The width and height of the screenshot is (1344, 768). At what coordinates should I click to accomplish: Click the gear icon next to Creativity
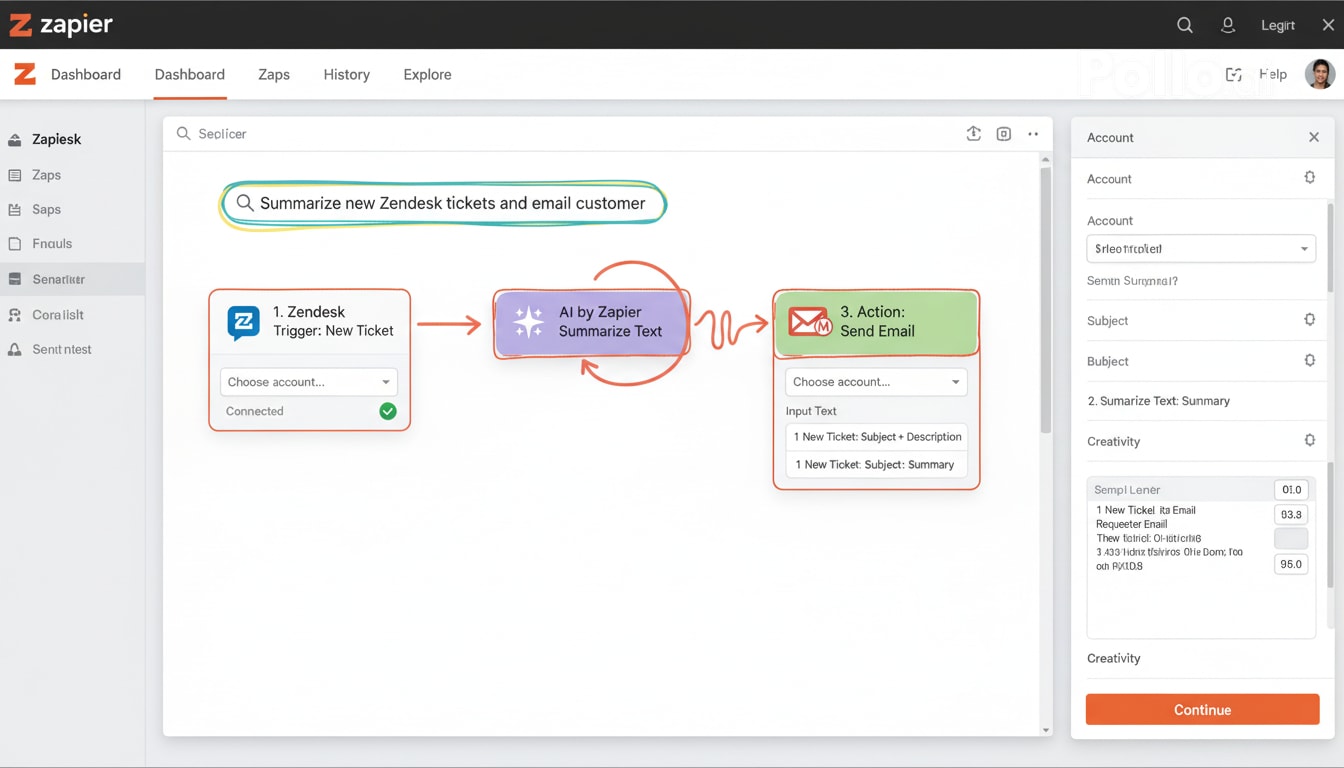pyautogui.click(x=1309, y=440)
